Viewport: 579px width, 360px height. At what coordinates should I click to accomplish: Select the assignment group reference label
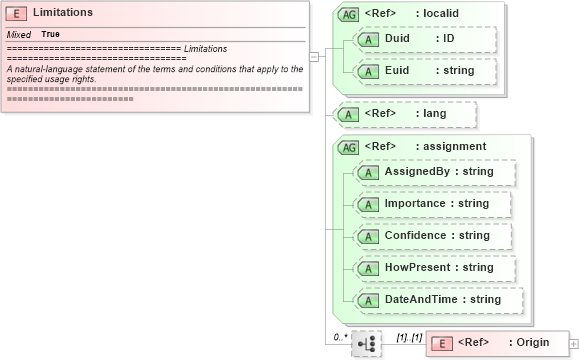click(x=425, y=146)
